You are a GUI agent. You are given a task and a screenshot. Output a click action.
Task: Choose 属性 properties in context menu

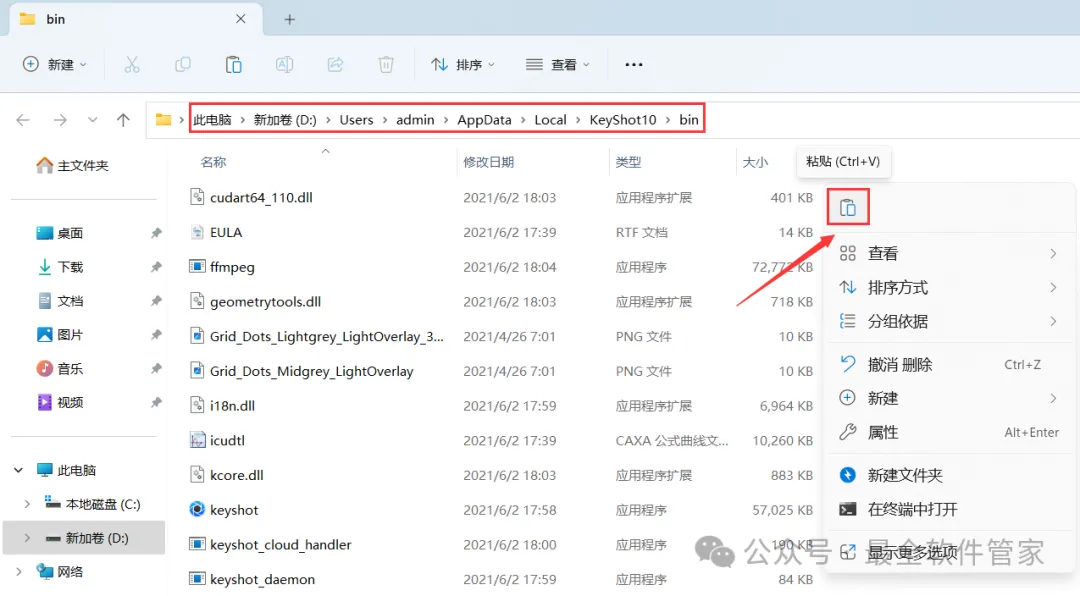(x=948, y=433)
